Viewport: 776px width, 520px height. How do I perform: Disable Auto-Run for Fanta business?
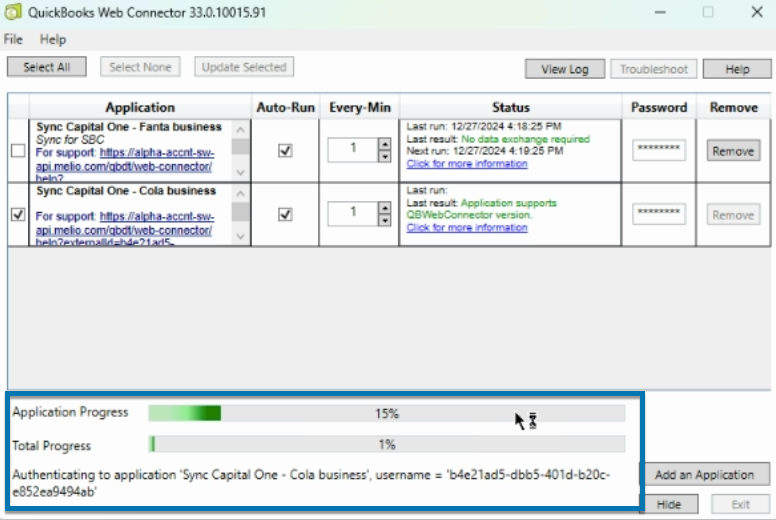(285, 151)
